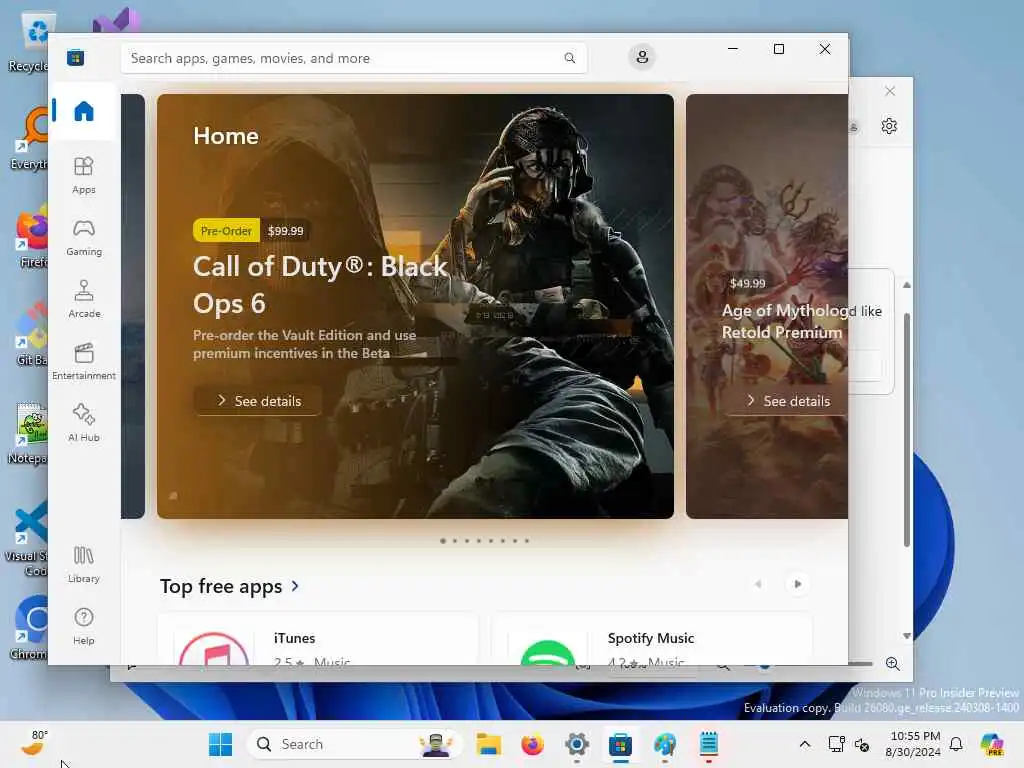
Task: Open the settings gear in the background window
Action: coord(889,125)
